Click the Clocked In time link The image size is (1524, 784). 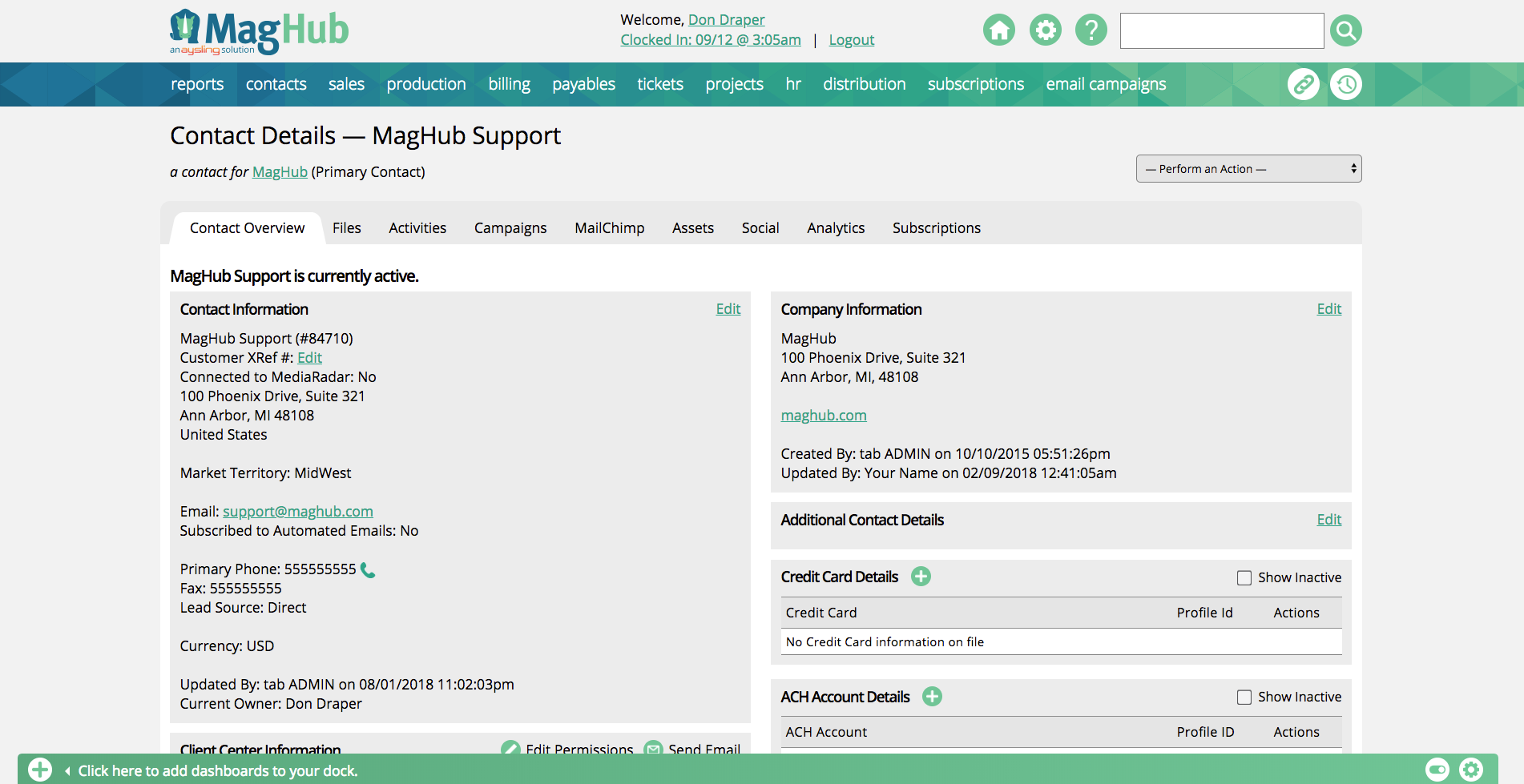coord(711,40)
